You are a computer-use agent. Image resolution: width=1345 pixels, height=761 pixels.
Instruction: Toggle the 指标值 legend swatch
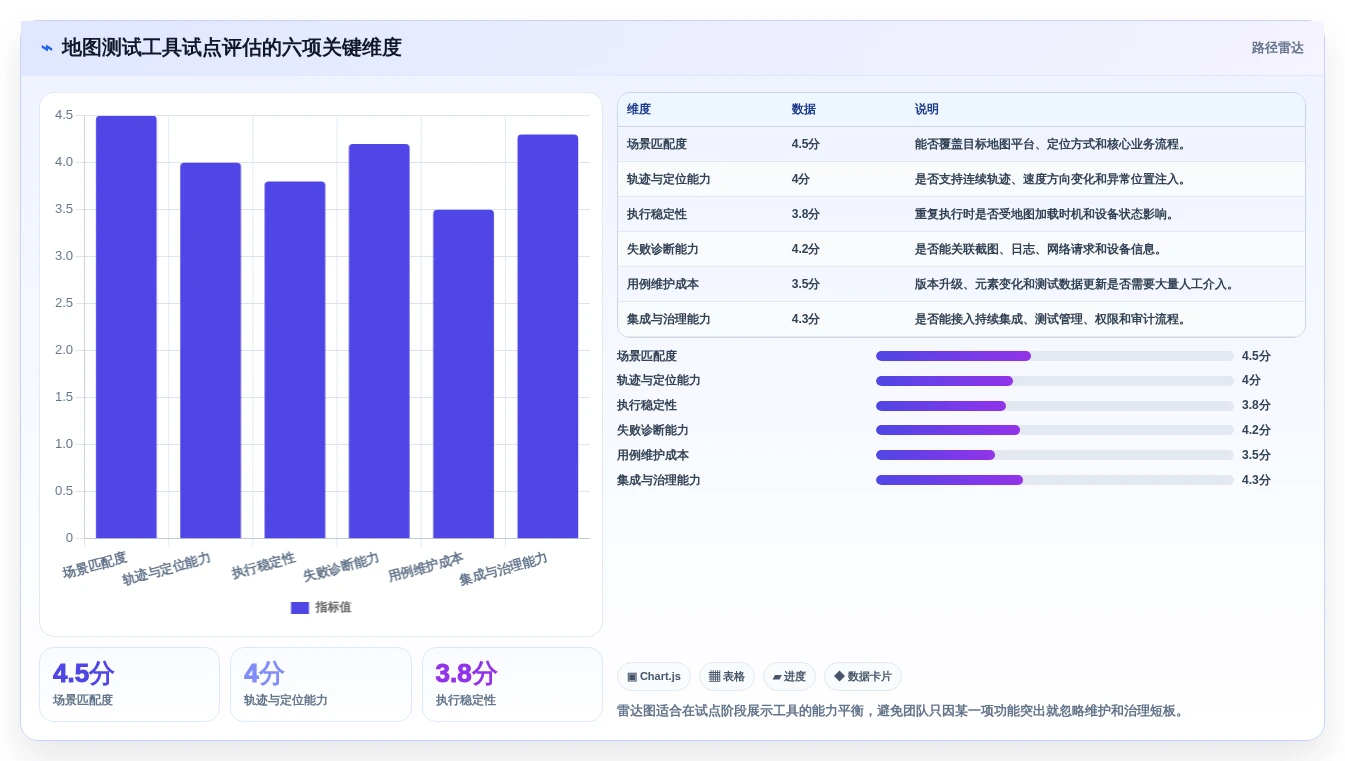tap(300, 607)
